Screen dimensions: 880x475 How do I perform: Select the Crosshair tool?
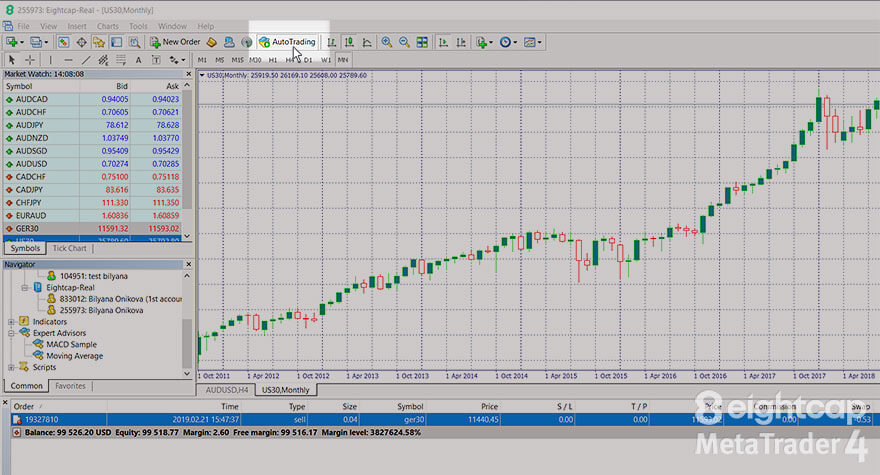[x=30, y=60]
